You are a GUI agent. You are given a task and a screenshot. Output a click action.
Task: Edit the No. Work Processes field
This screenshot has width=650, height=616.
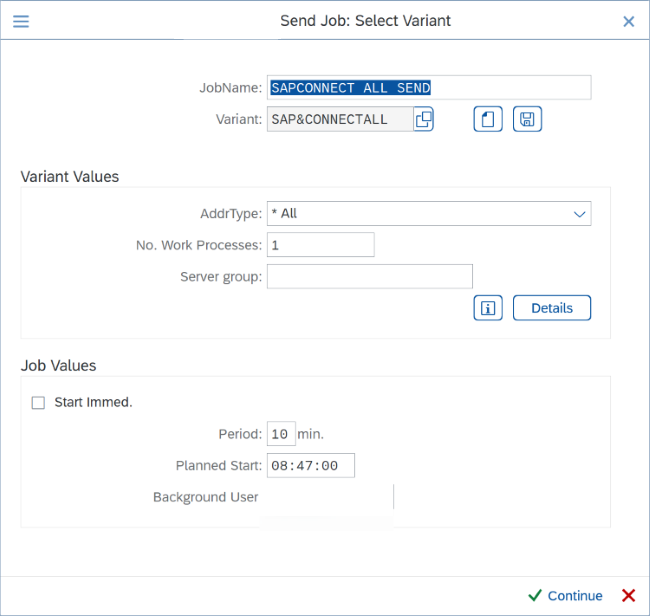click(320, 245)
